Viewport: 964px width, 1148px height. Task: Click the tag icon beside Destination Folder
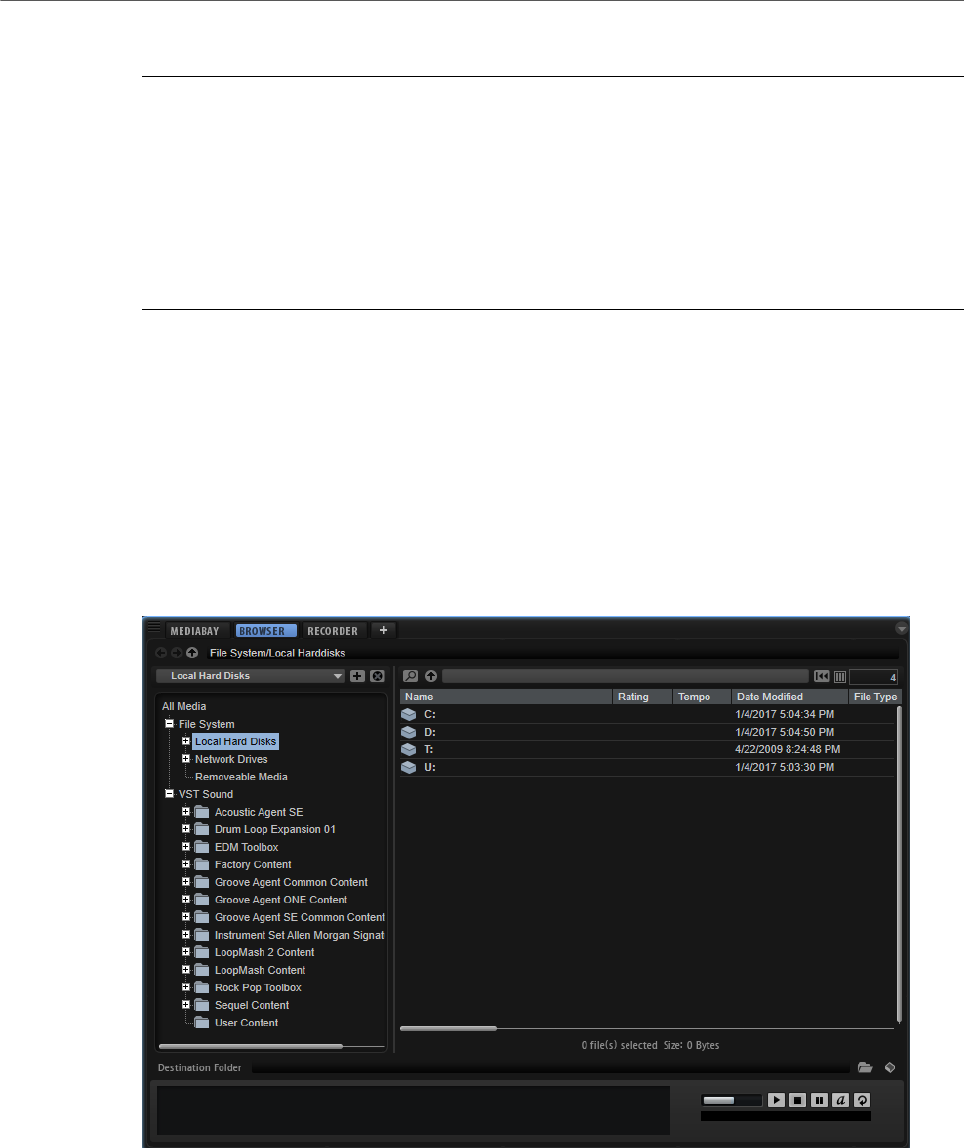[890, 1067]
